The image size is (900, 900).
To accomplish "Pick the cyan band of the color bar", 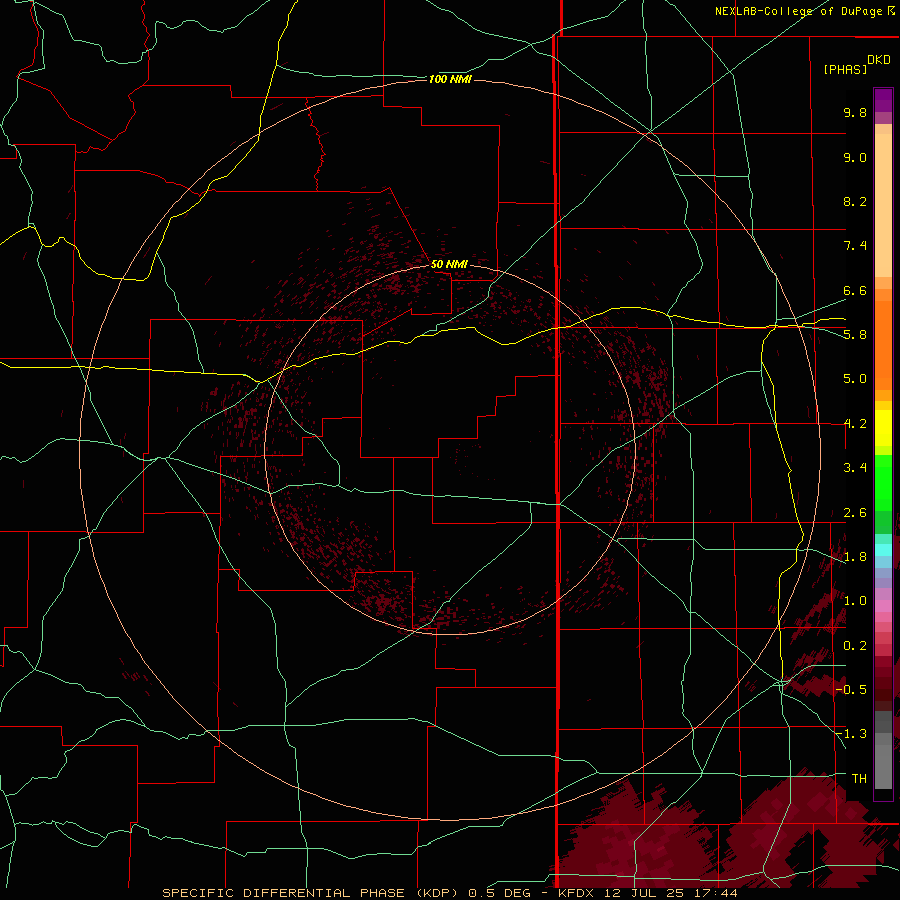I will 883,550.
